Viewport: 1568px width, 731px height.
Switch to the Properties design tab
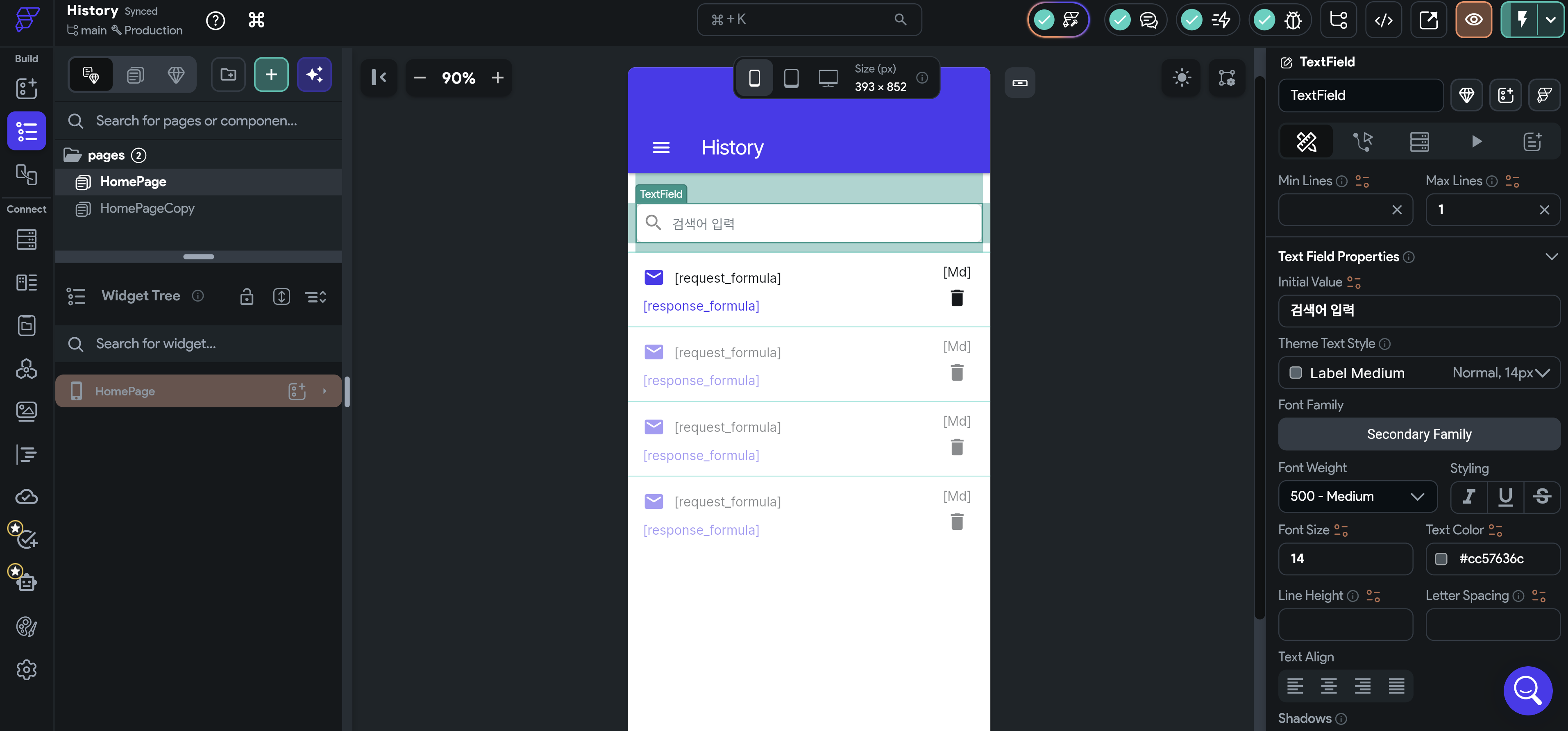click(x=1306, y=142)
